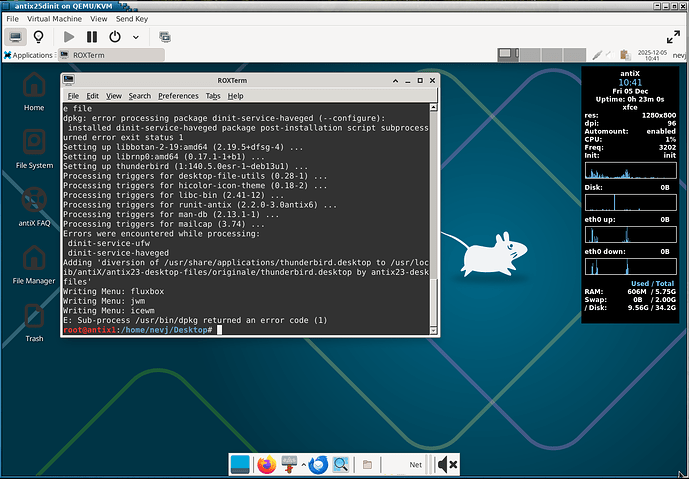689x479 pixels.
Task: Click the show desktop icon in dock
Action: [x=240, y=464]
